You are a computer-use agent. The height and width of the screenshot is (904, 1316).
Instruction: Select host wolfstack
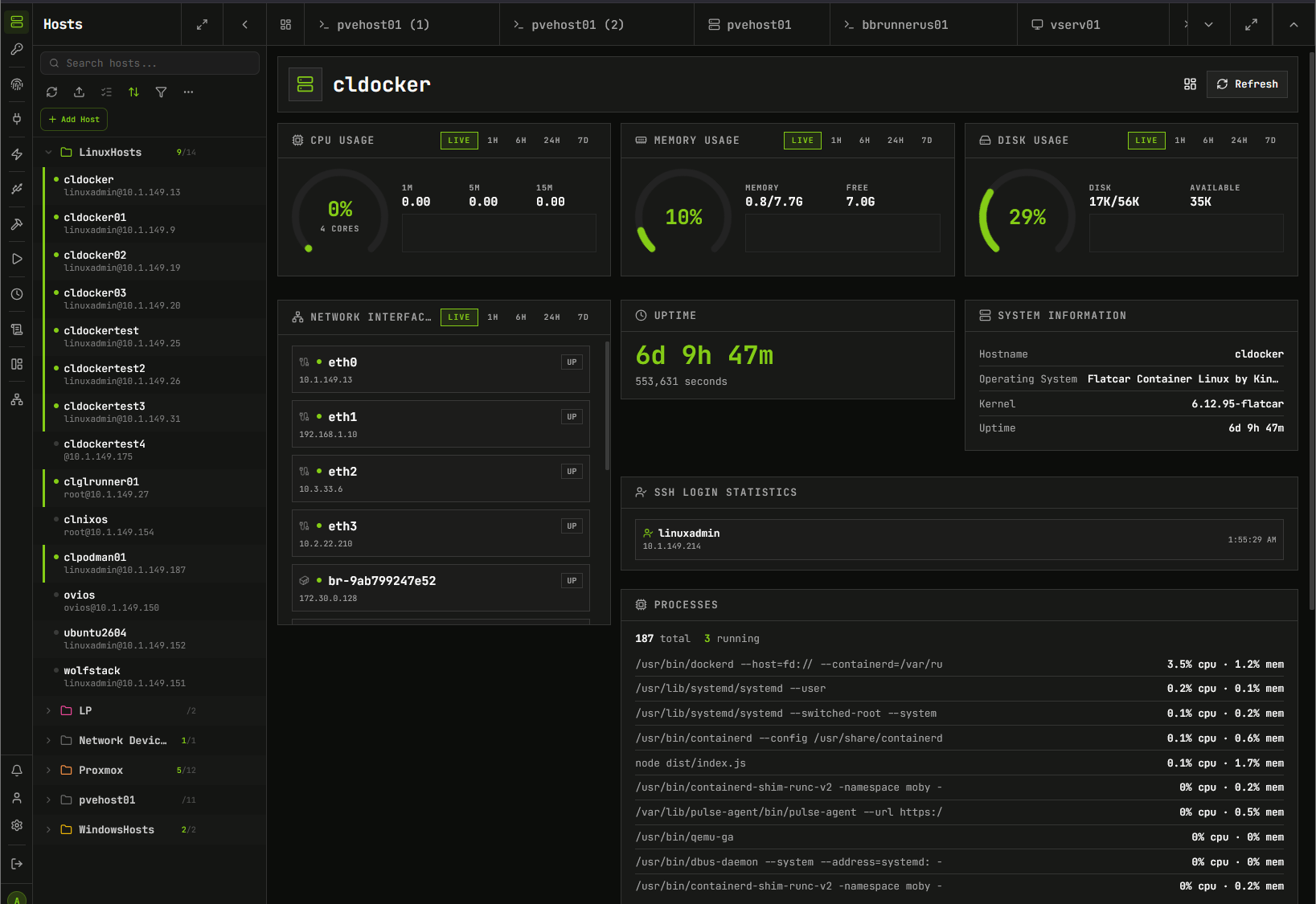tap(154, 677)
